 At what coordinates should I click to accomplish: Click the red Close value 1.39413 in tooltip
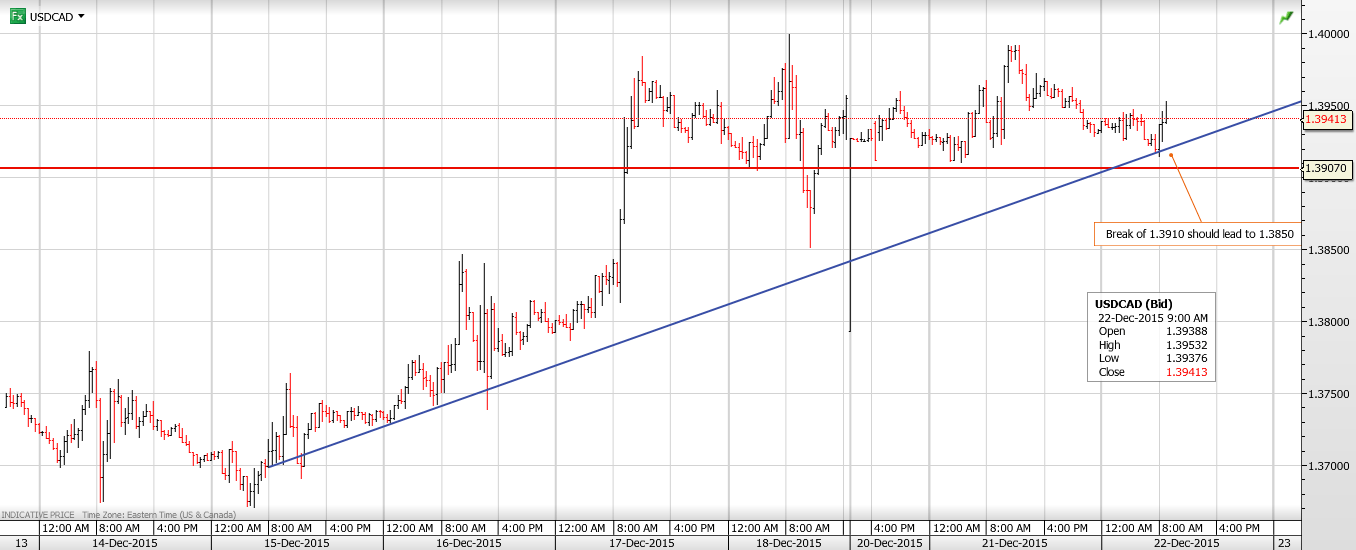(x=1189, y=372)
